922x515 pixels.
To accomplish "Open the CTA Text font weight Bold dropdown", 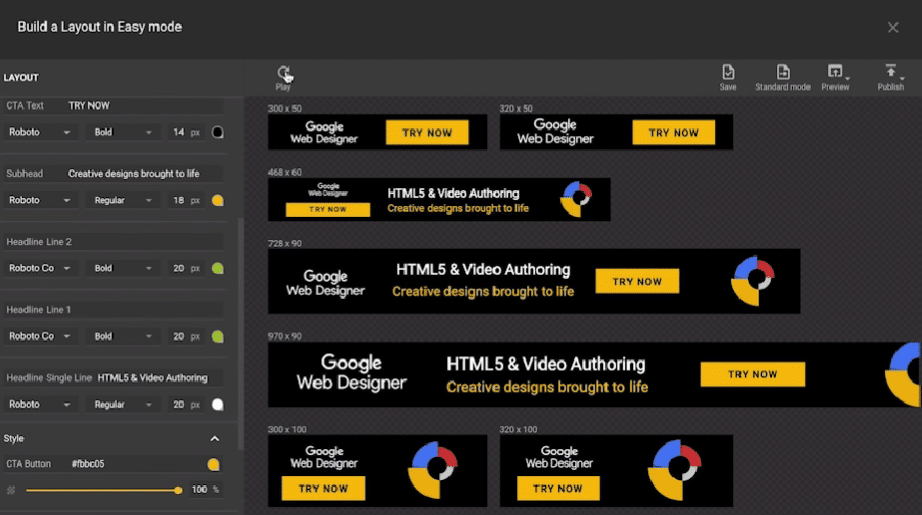I will coord(123,132).
